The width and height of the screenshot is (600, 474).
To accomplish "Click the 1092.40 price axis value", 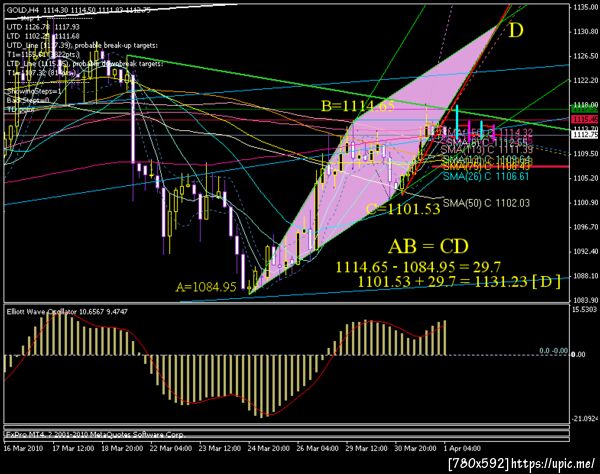I will 585,251.
